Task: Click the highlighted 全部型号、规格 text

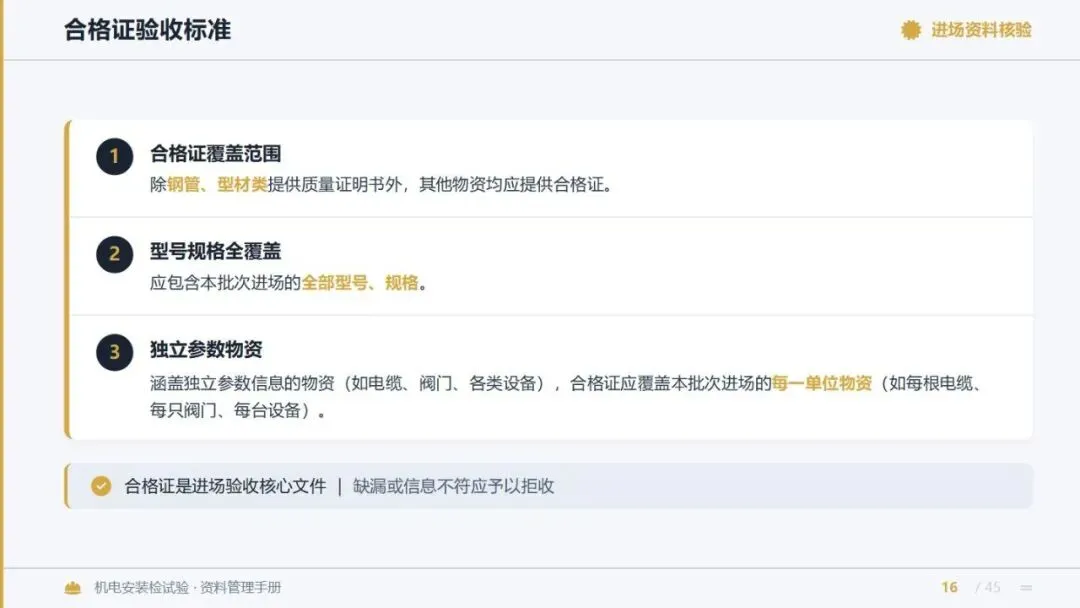Action: (360, 283)
